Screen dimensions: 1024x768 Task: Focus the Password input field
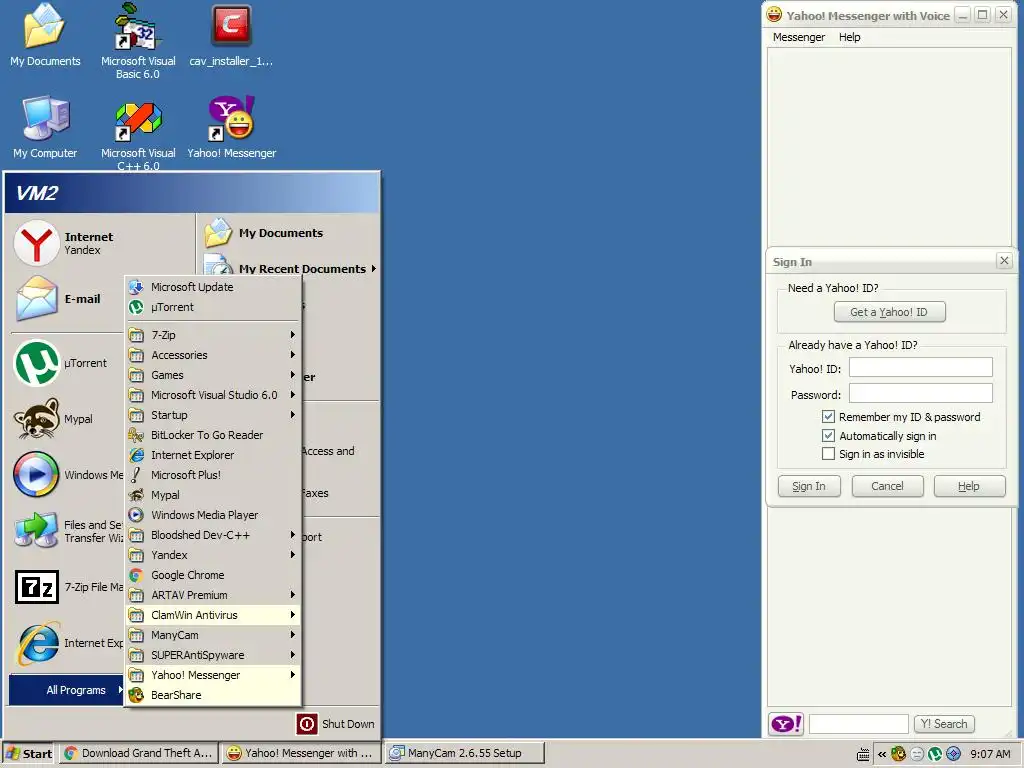click(920, 393)
